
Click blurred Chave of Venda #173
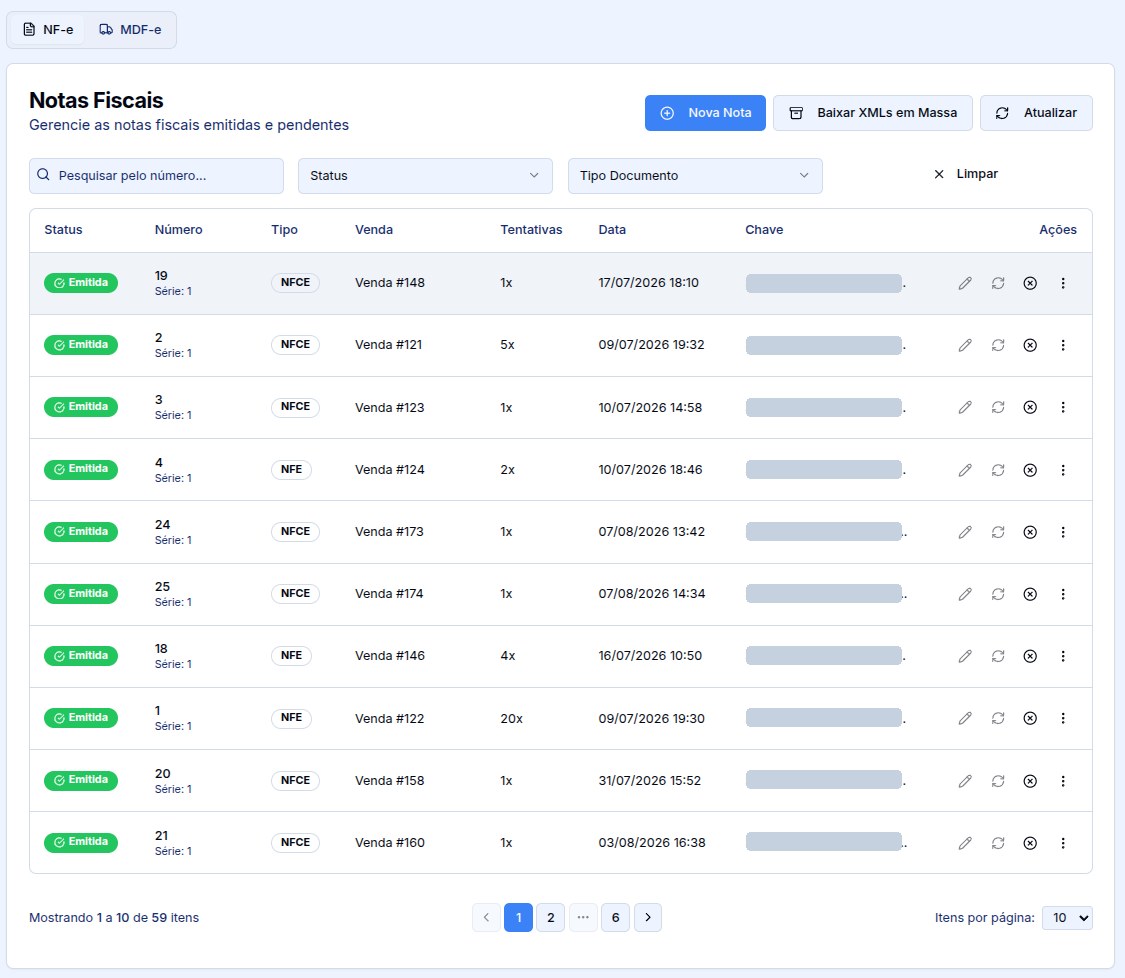click(826, 532)
